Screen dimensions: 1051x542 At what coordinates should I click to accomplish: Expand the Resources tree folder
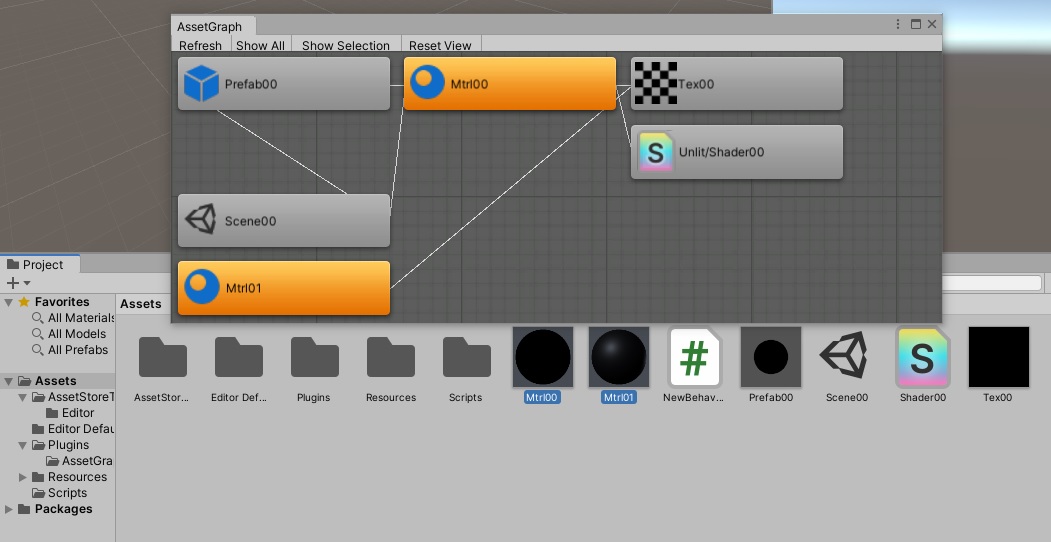(23, 478)
